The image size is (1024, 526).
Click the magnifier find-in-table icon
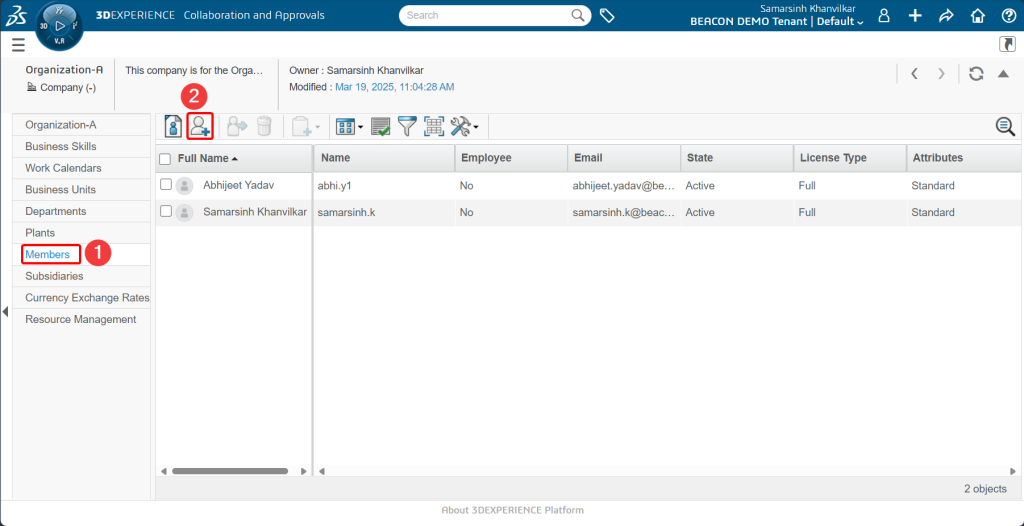1004,126
